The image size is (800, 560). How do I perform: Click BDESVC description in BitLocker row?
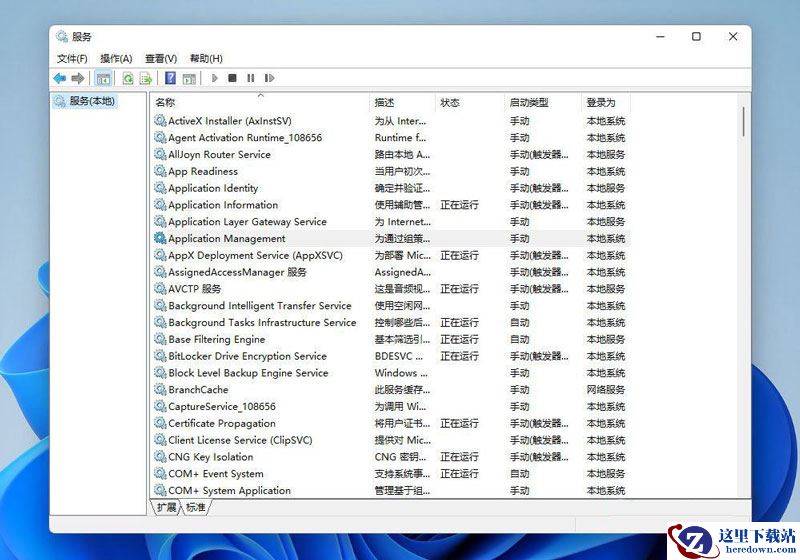click(x=398, y=356)
